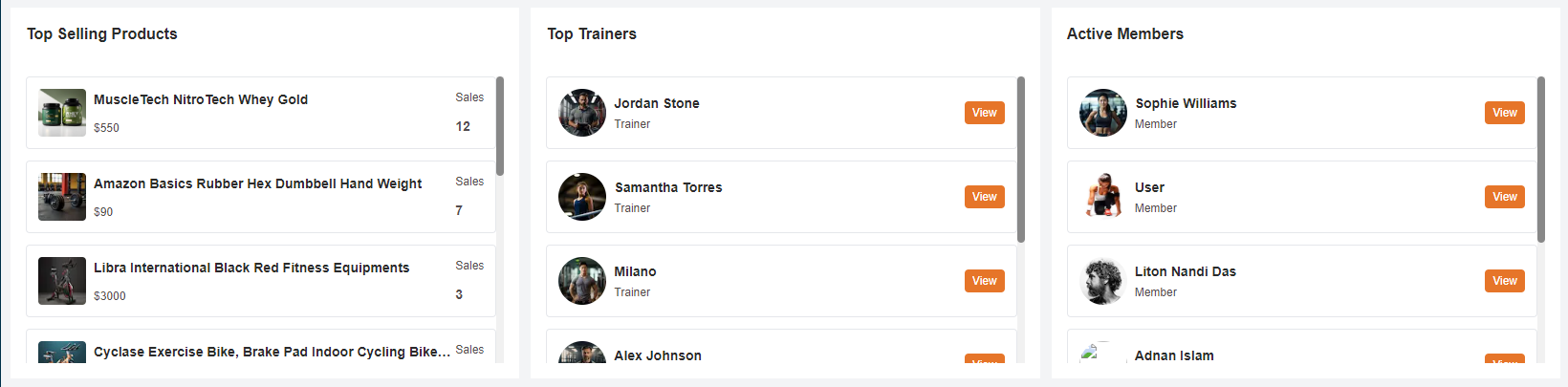The width and height of the screenshot is (1568, 387).
Task: Open Liton Nandi Das via View button
Action: (1504, 281)
